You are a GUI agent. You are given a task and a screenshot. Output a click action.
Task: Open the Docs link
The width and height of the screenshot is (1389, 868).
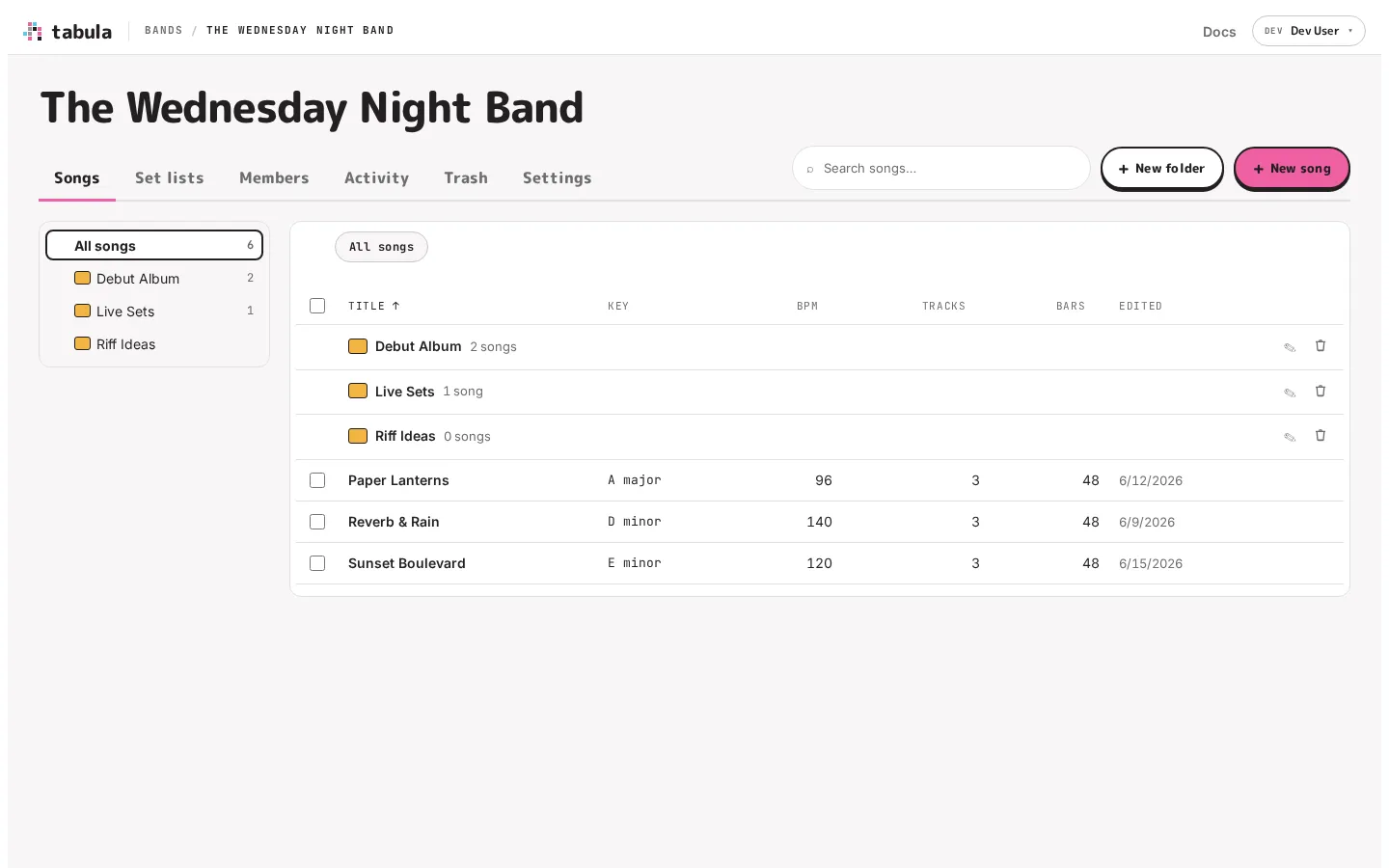(1219, 32)
